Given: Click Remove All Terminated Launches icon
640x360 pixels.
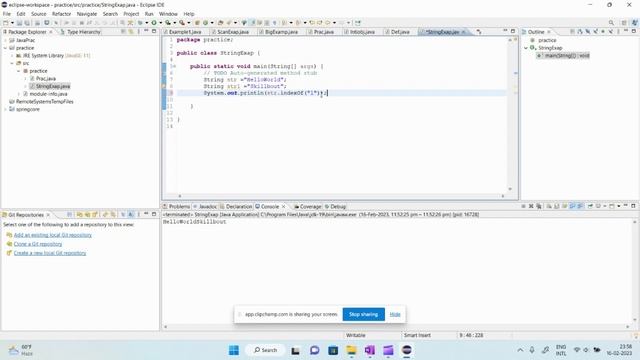Looking at the screenshot, I should coord(539,206).
